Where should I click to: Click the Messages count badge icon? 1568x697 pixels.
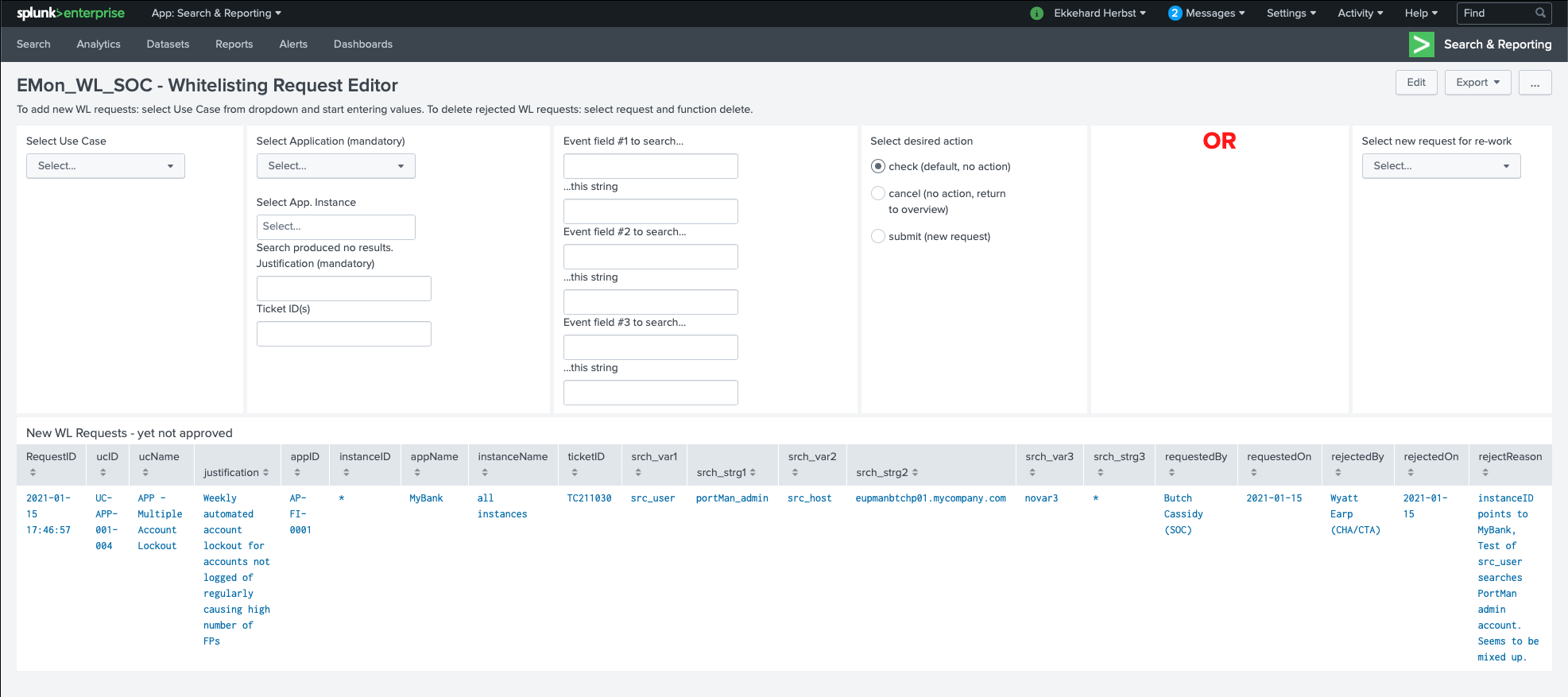1175,14
